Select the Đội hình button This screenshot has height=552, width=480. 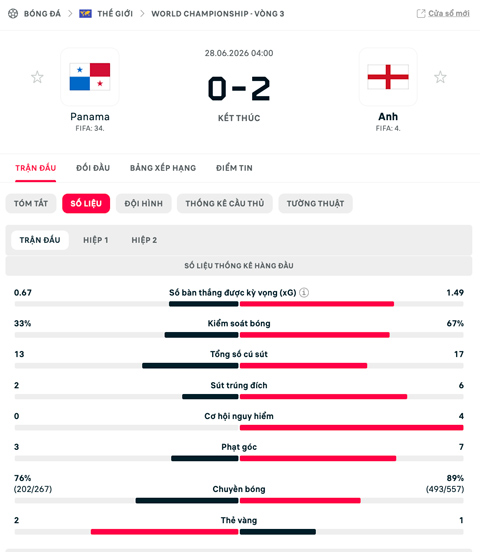[144, 203]
